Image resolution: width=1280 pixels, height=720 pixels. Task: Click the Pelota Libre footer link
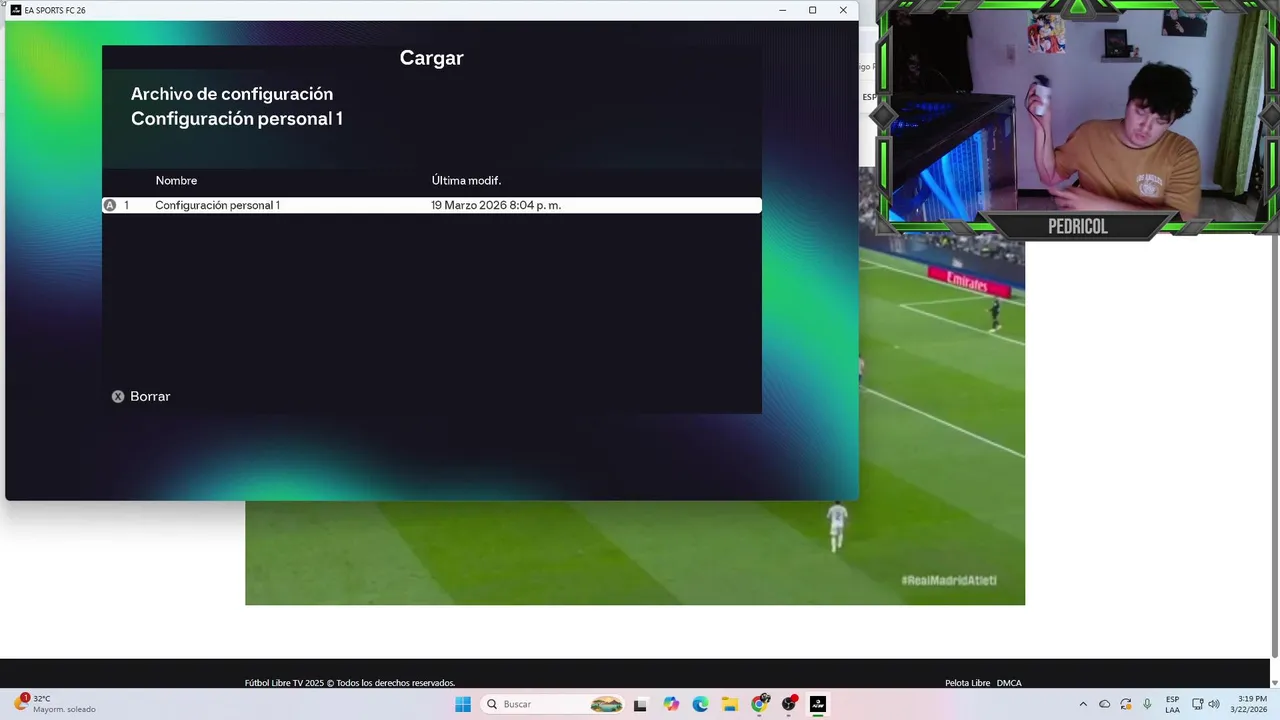pyautogui.click(x=967, y=683)
